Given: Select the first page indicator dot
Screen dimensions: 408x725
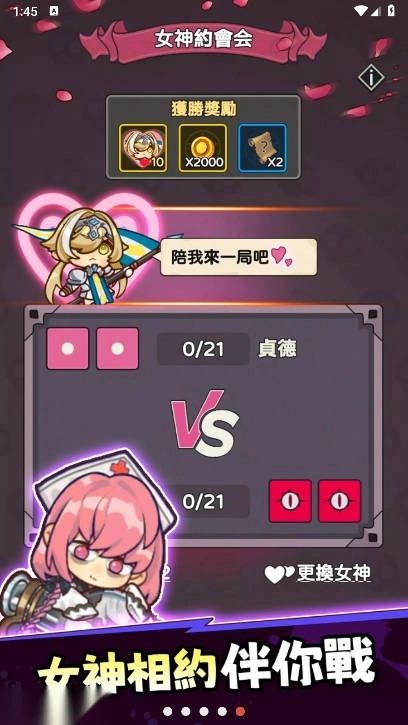Looking at the screenshot, I should tap(167, 711).
